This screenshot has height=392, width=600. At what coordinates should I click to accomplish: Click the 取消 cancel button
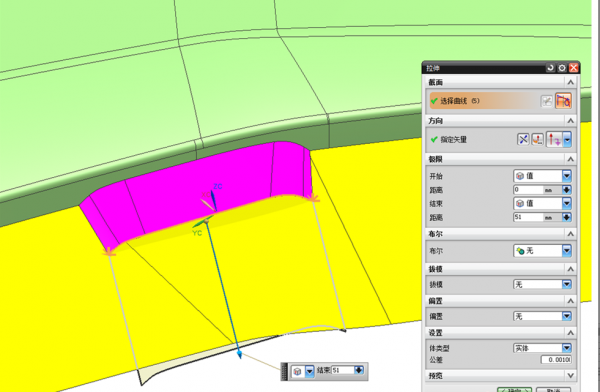[553, 390]
